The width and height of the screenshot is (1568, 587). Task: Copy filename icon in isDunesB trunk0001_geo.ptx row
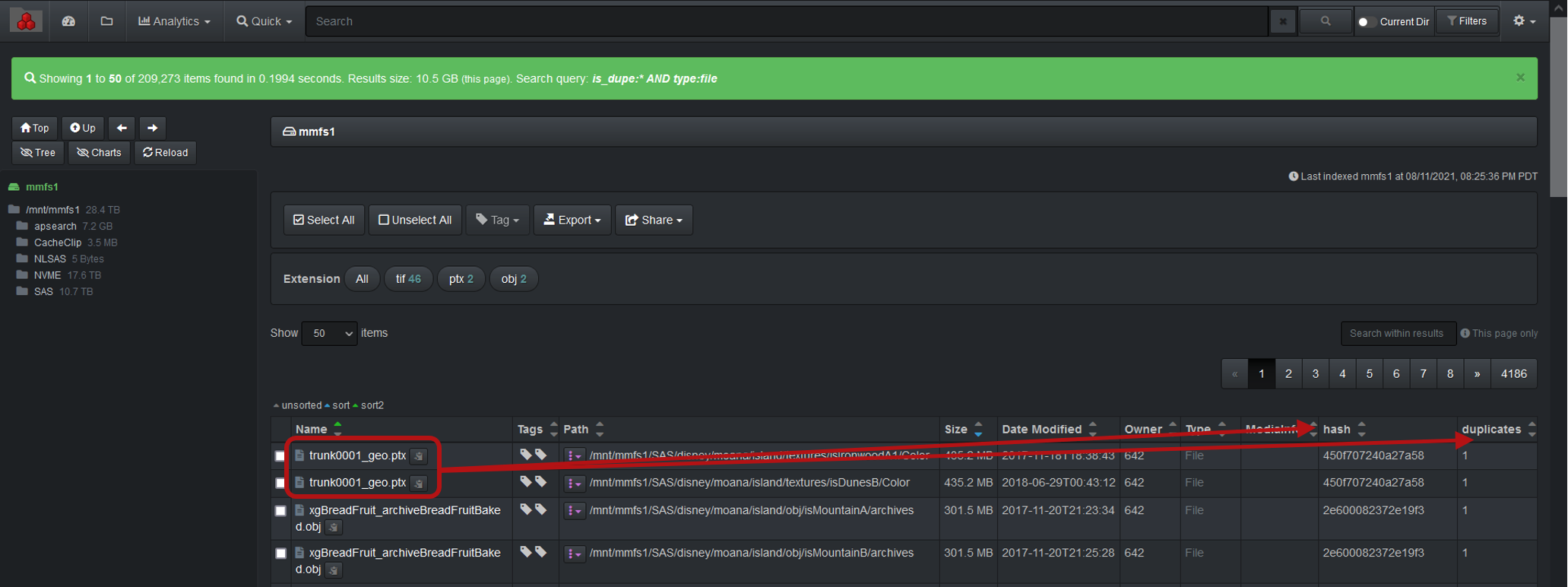418,483
